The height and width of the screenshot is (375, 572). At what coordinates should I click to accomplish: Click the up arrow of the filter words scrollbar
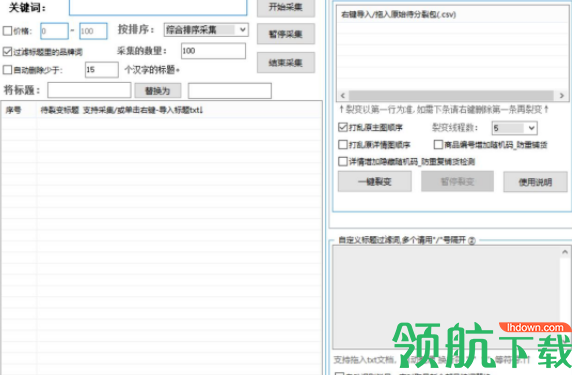point(565,252)
